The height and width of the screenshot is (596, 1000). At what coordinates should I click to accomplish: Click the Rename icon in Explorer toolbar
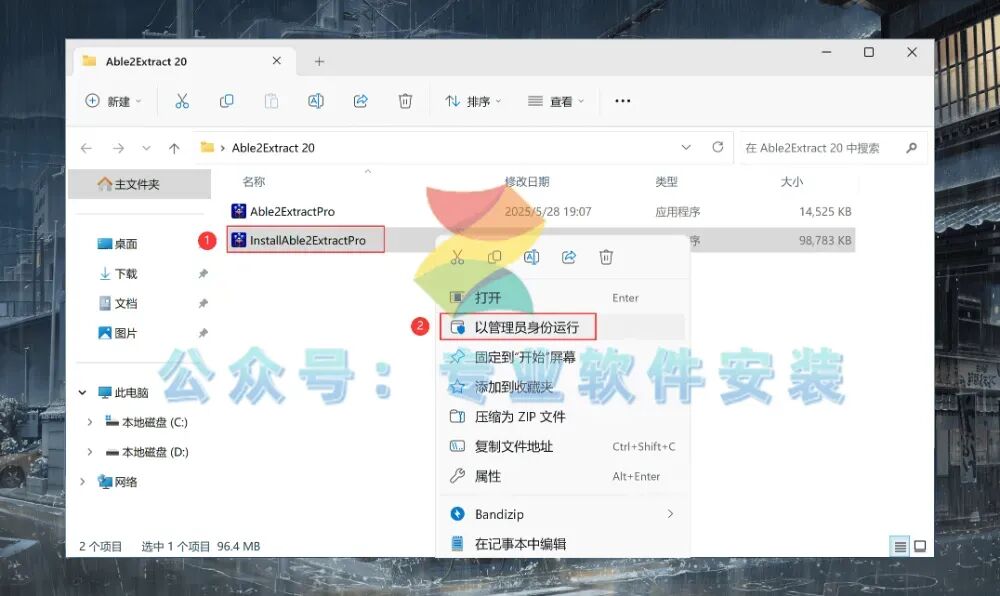point(316,101)
